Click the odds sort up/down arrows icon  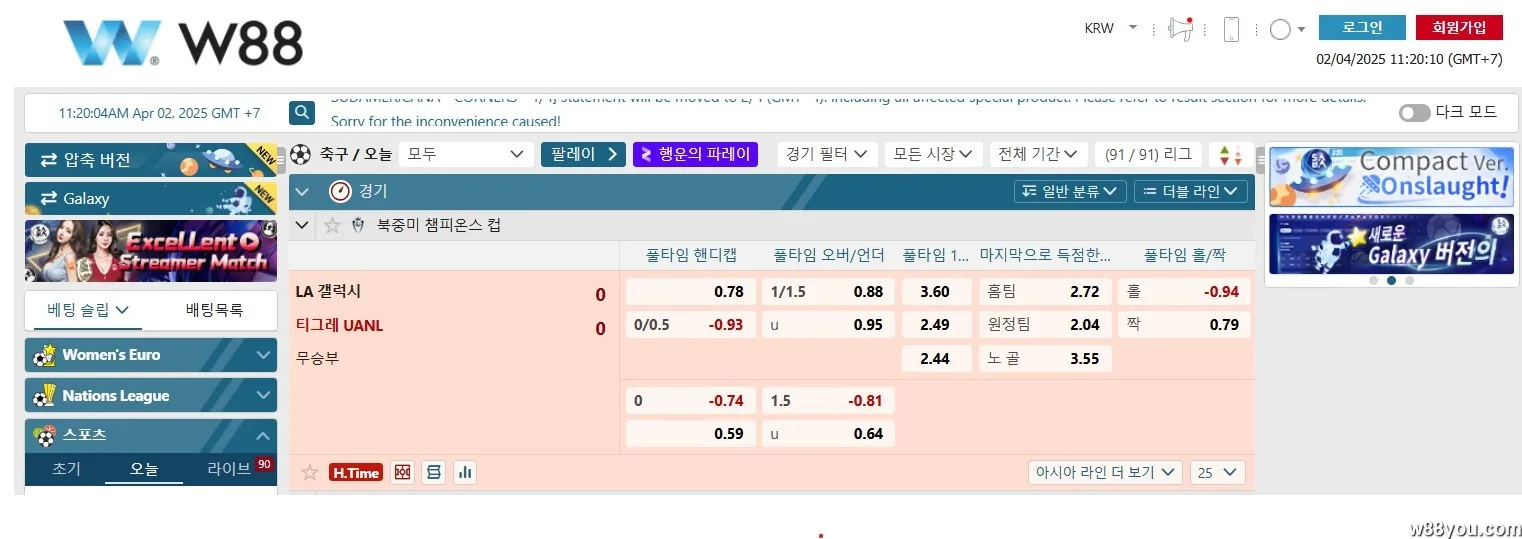point(1230,155)
